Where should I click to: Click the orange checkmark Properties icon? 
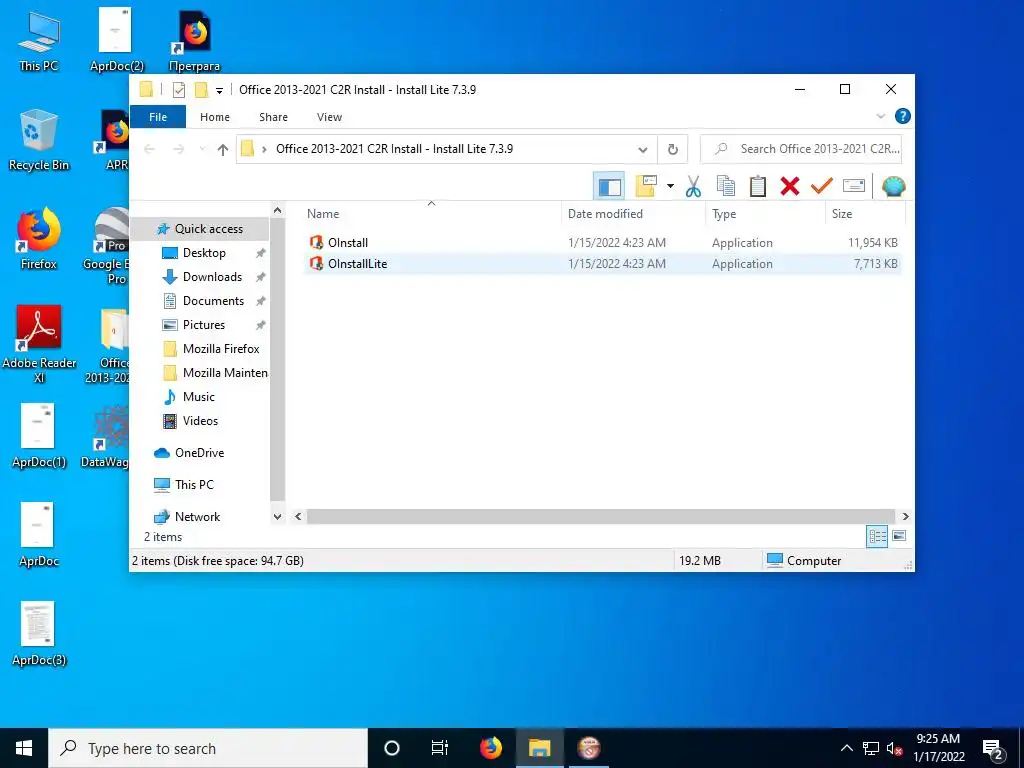coord(822,187)
